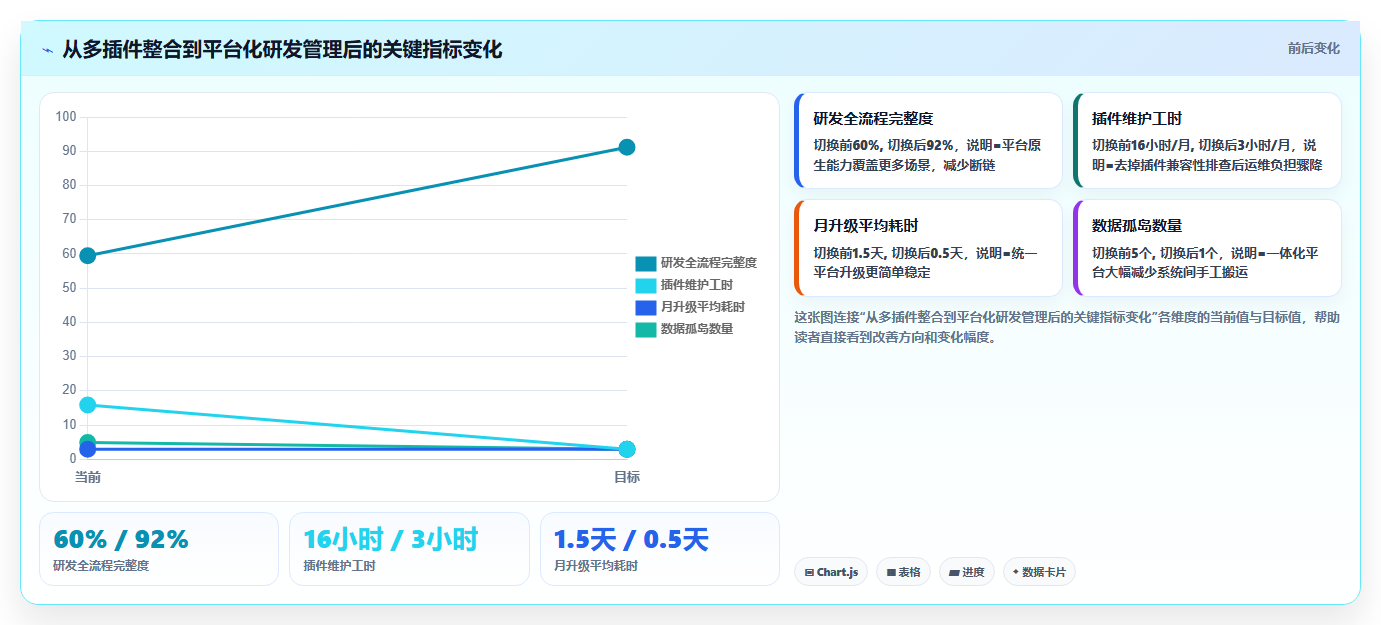1381x625 pixels.
Task: Click the lightning icon beside the title
Action: [48, 50]
